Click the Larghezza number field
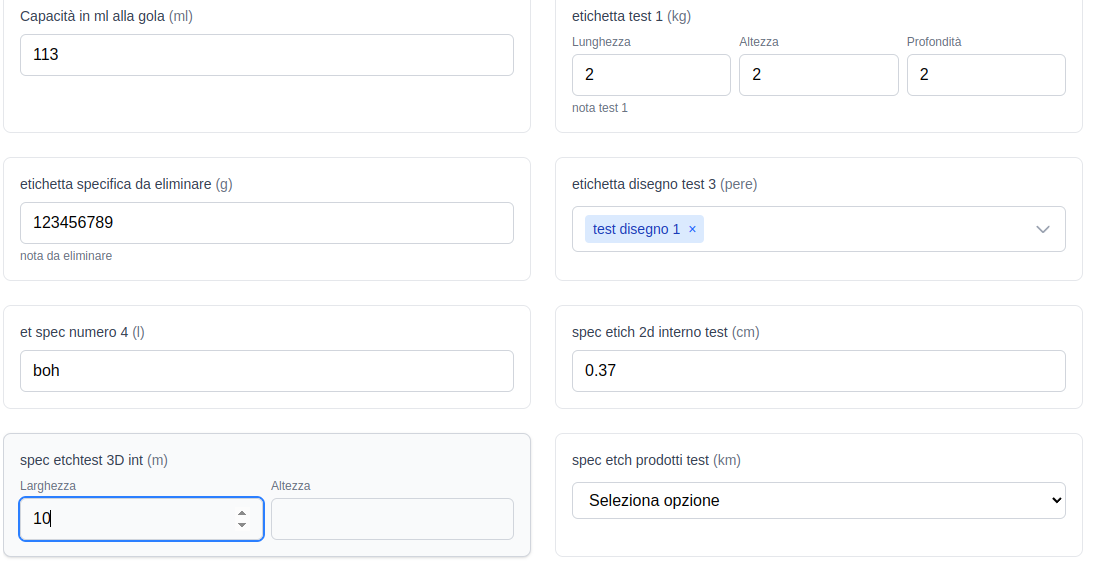Screen dimensions: 1099x572 point(125,519)
